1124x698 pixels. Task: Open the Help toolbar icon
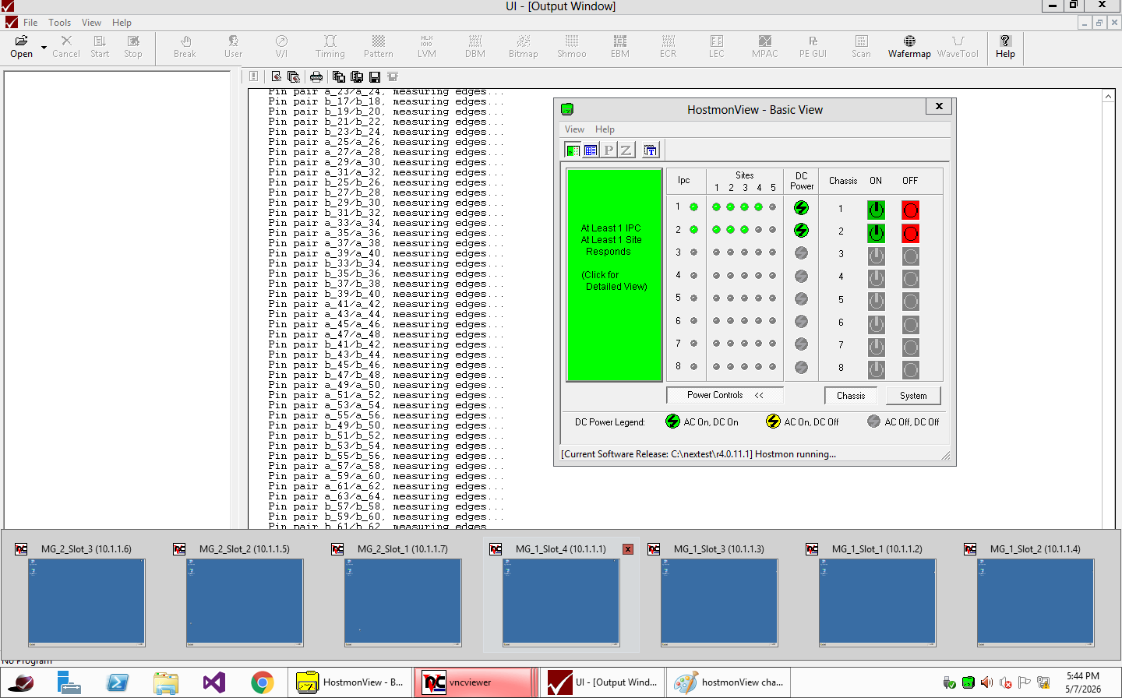[1005, 47]
